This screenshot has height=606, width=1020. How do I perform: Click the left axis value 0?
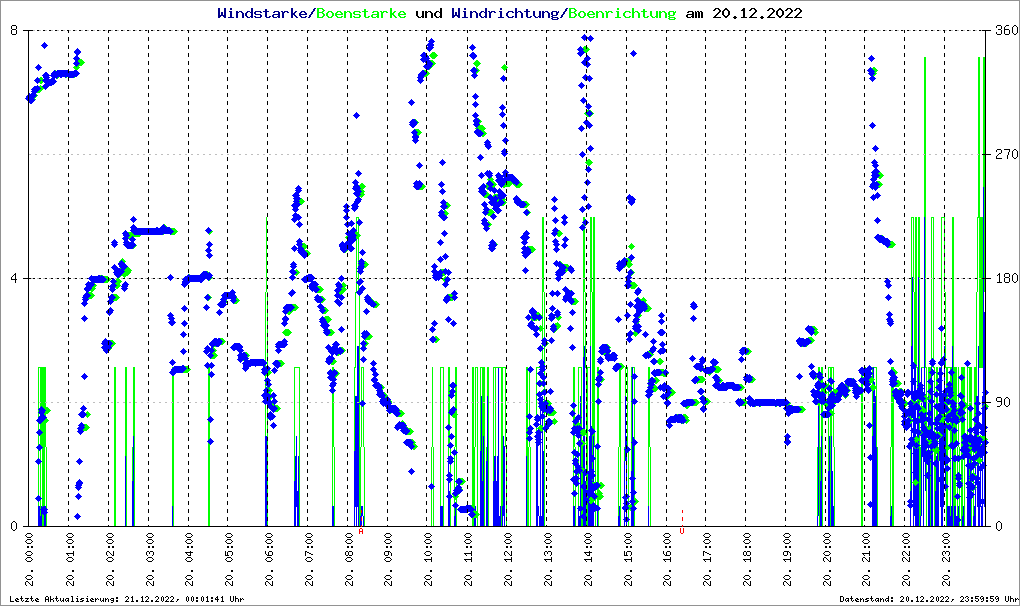14,526
